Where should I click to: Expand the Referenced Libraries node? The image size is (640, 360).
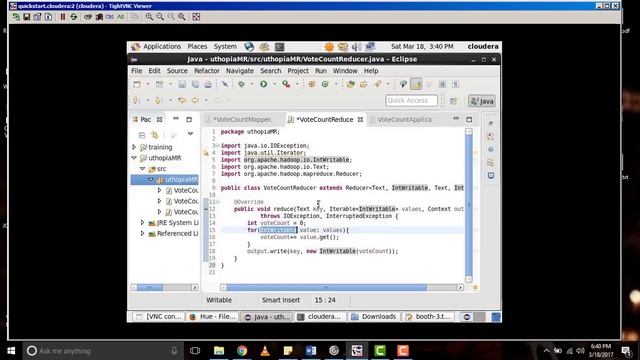tap(142, 233)
